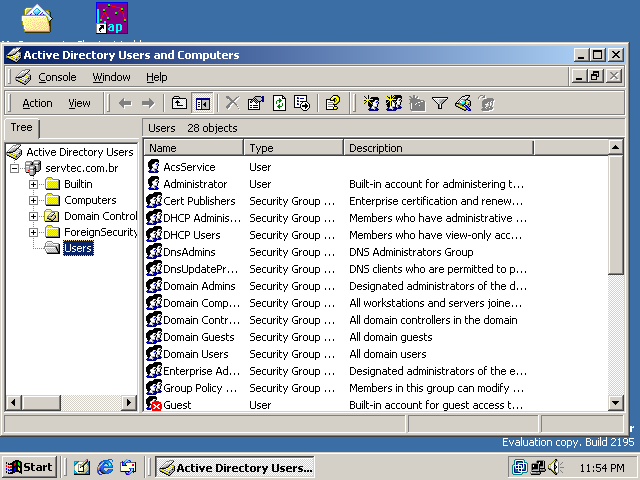Click the Enterprise Admins group icon
640x480 pixels.
[x=154, y=371]
